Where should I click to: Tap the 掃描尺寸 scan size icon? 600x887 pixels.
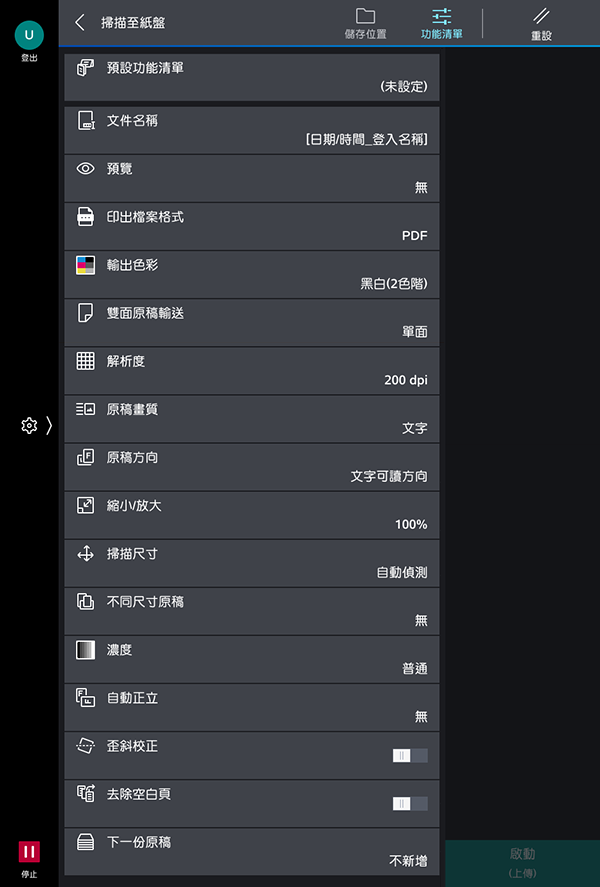(x=85, y=553)
